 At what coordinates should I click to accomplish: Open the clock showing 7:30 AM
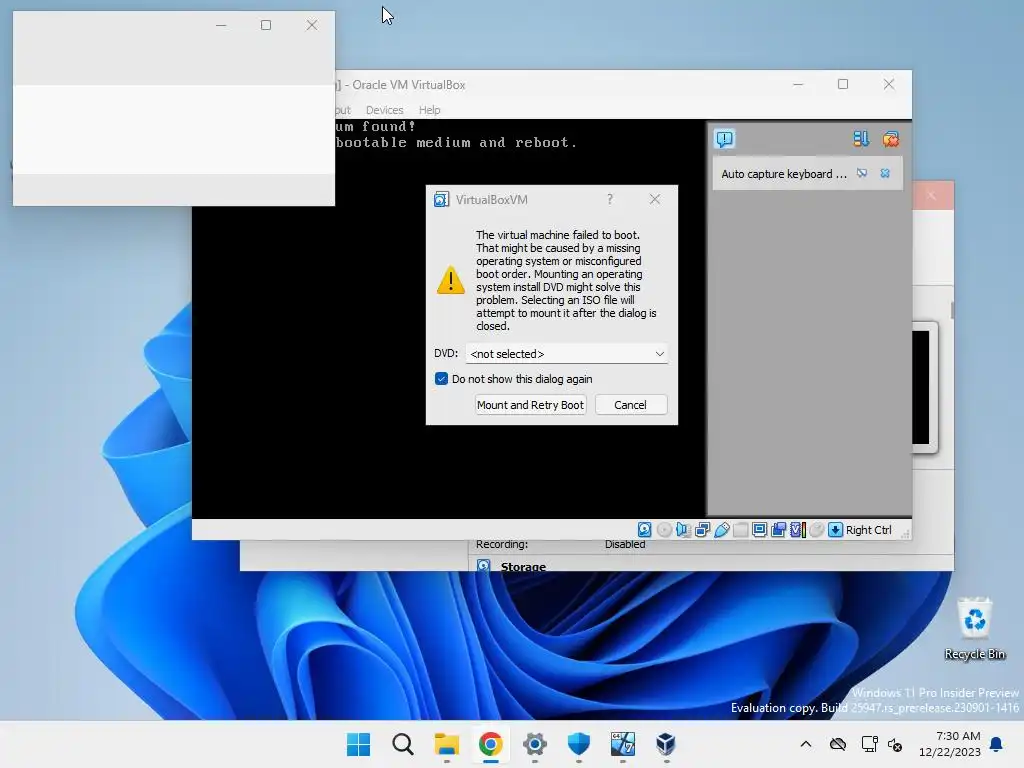(950, 744)
